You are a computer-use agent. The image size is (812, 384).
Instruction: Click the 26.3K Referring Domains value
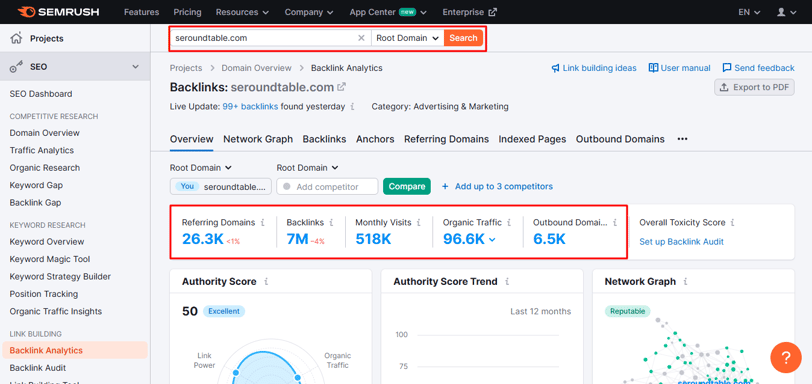tap(202, 239)
